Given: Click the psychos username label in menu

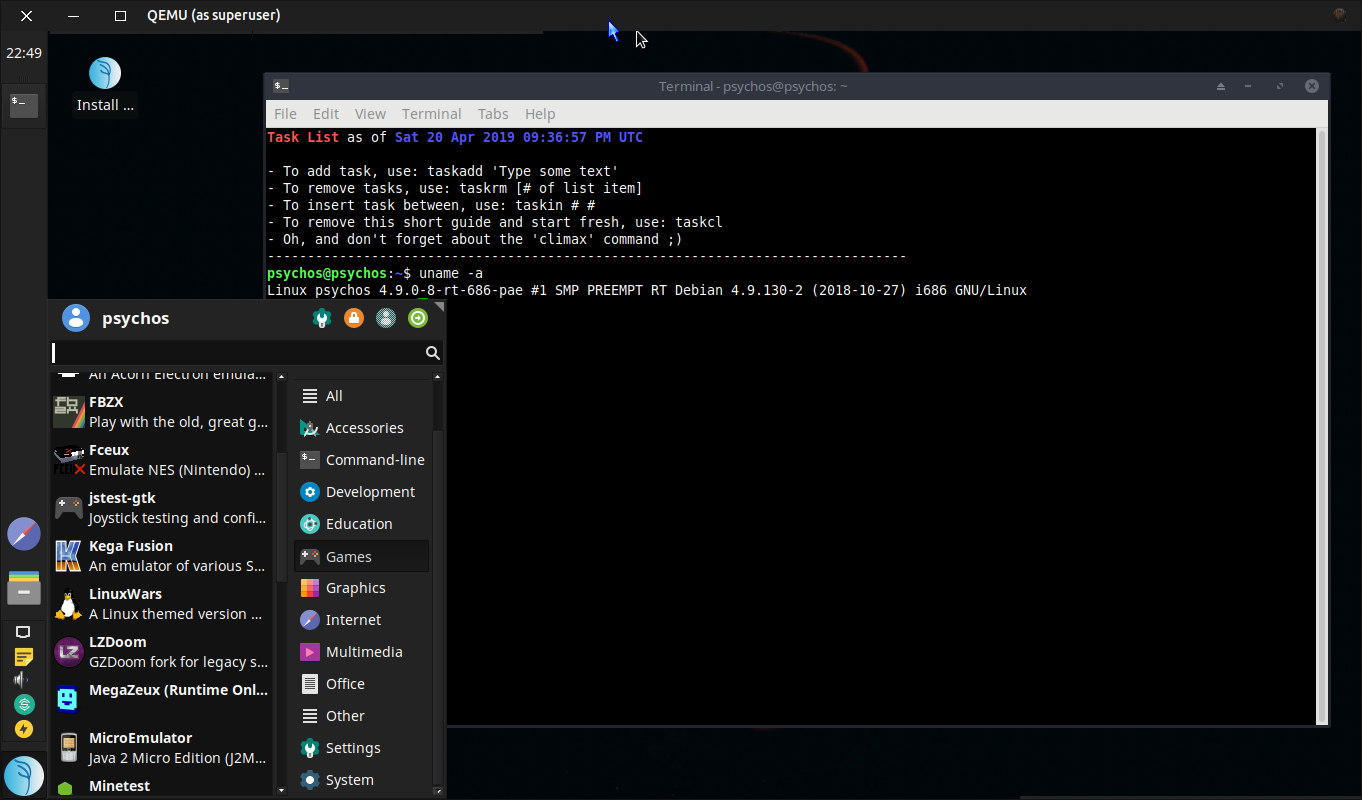Looking at the screenshot, I should point(136,318).
